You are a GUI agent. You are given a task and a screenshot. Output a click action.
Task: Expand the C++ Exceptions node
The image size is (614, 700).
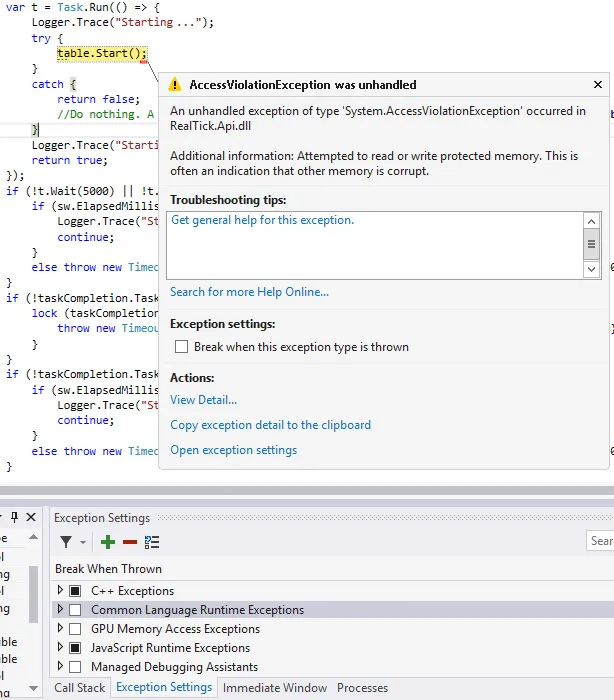60,590
